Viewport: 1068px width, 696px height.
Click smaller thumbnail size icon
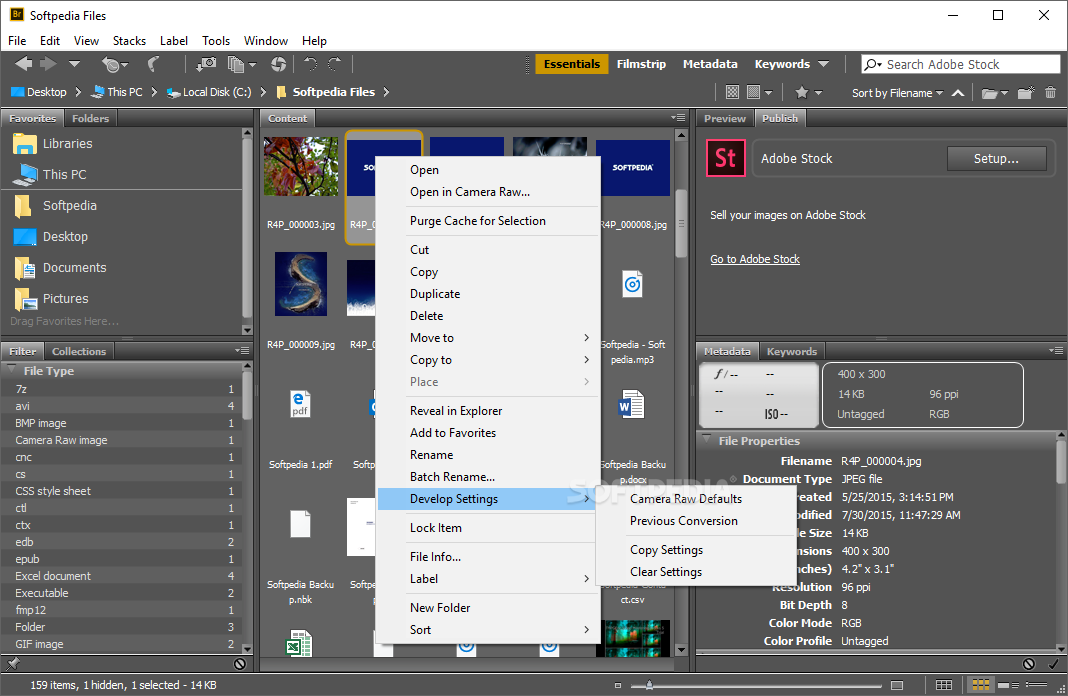(618, 685)
